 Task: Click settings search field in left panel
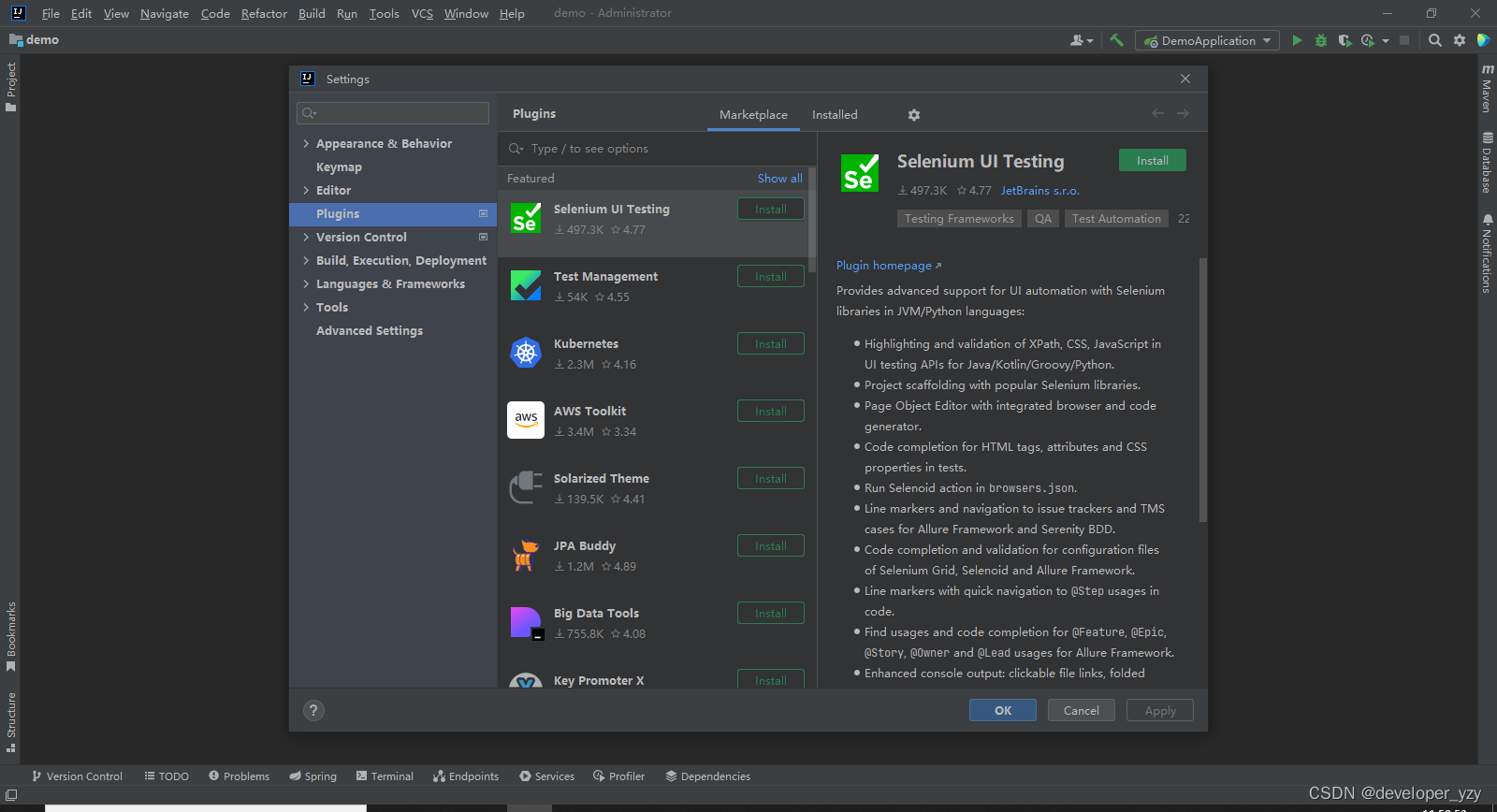tap(393, 113)
